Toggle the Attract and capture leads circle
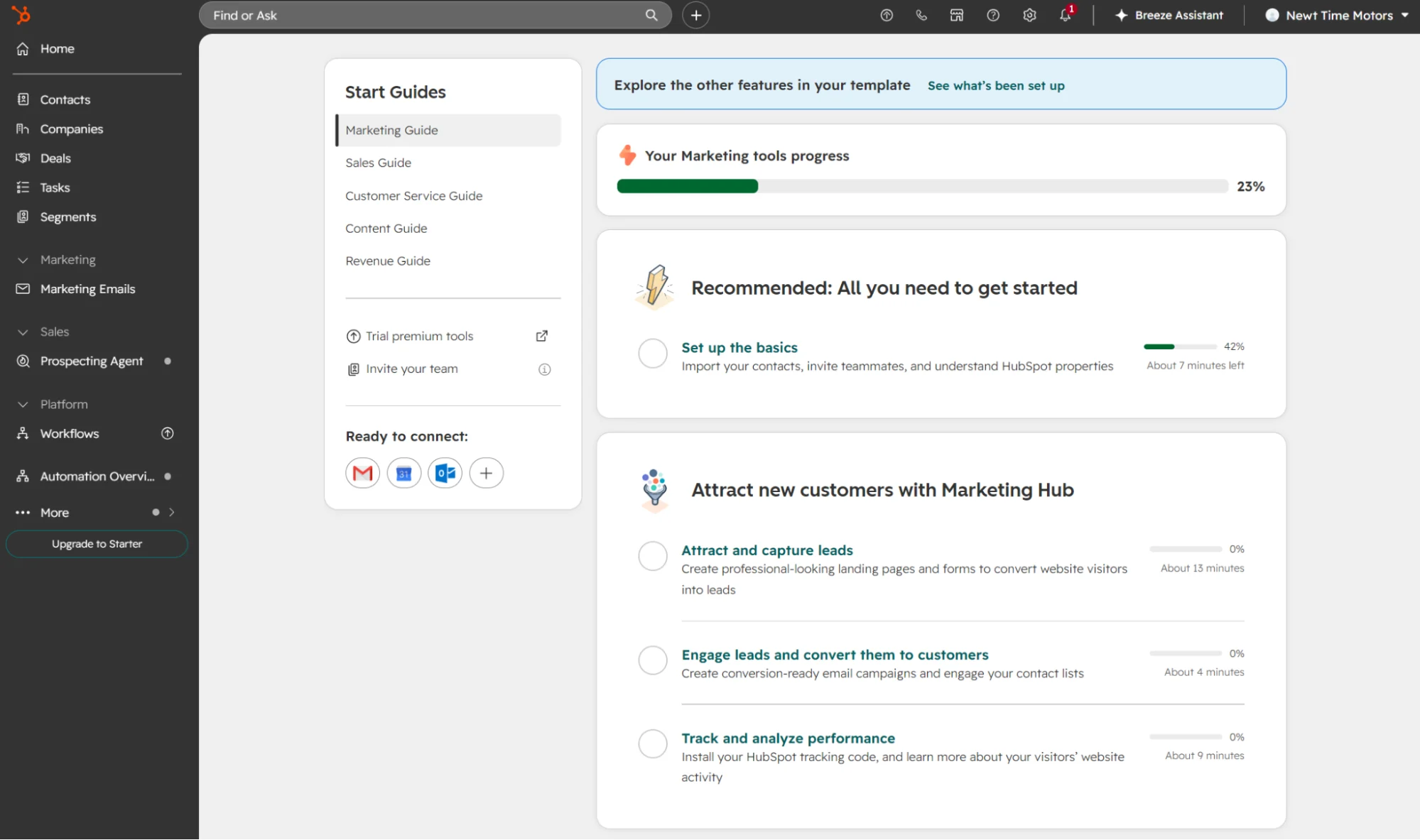 click(652, 556)
